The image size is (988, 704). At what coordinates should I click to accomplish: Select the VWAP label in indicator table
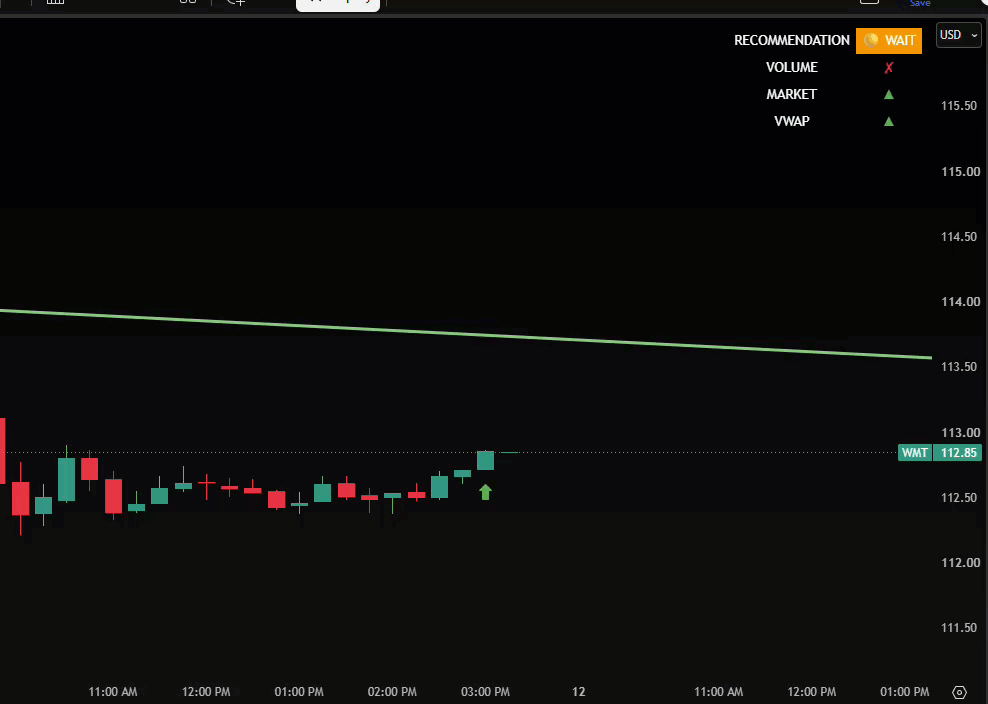pos(791,121)
